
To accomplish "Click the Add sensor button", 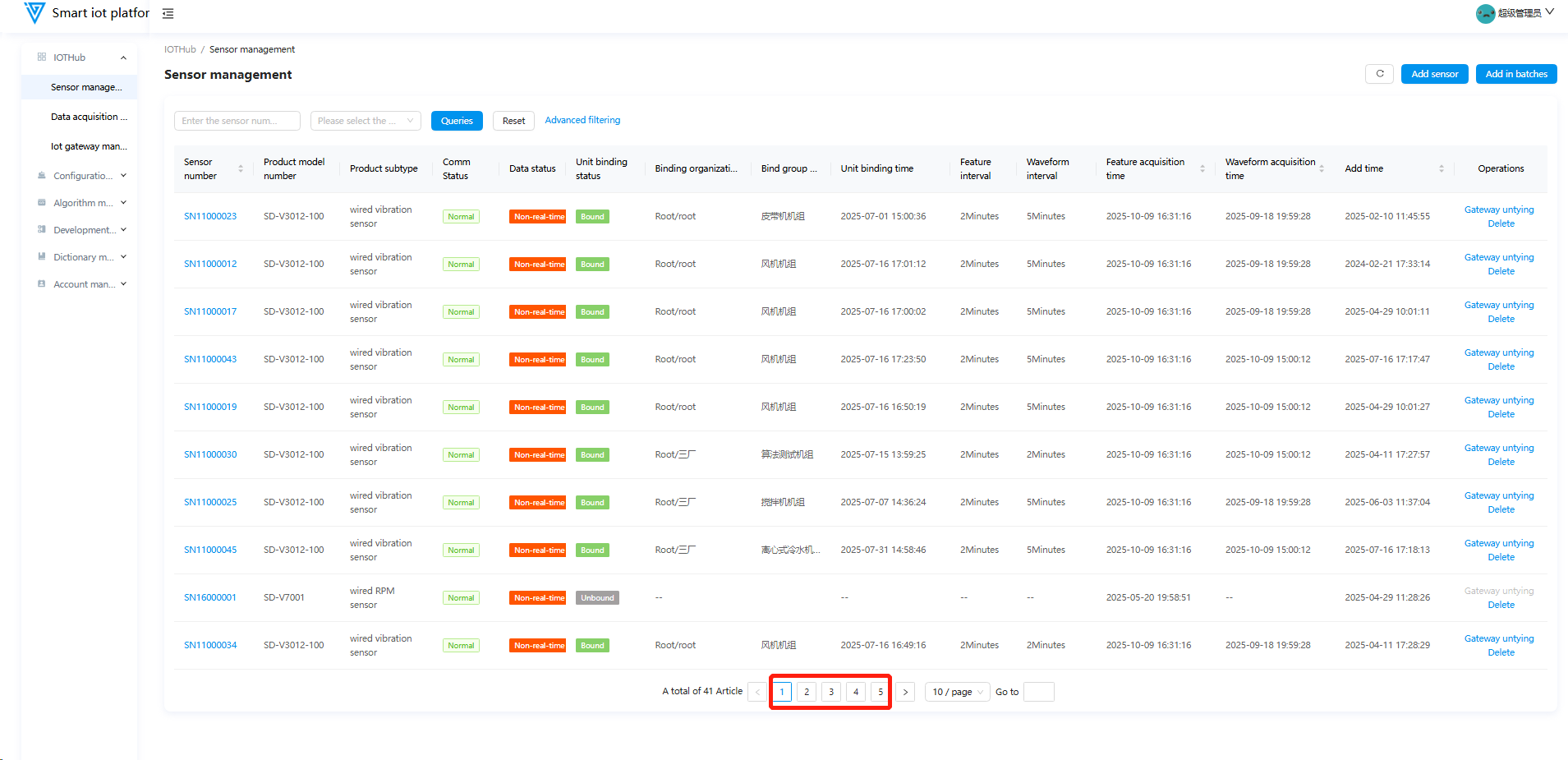I will 1434,74.
